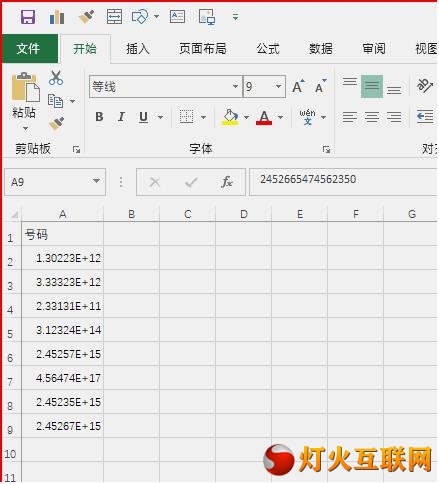Toggle Italic formatting
Screen dimensions: 439x484
click(121, 117)
